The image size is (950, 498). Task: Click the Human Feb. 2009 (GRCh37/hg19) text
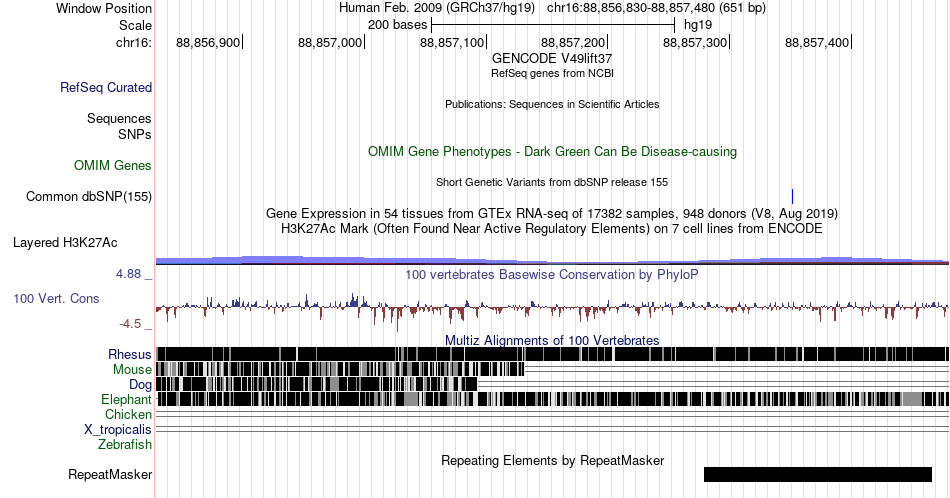[x=437, y=8]
